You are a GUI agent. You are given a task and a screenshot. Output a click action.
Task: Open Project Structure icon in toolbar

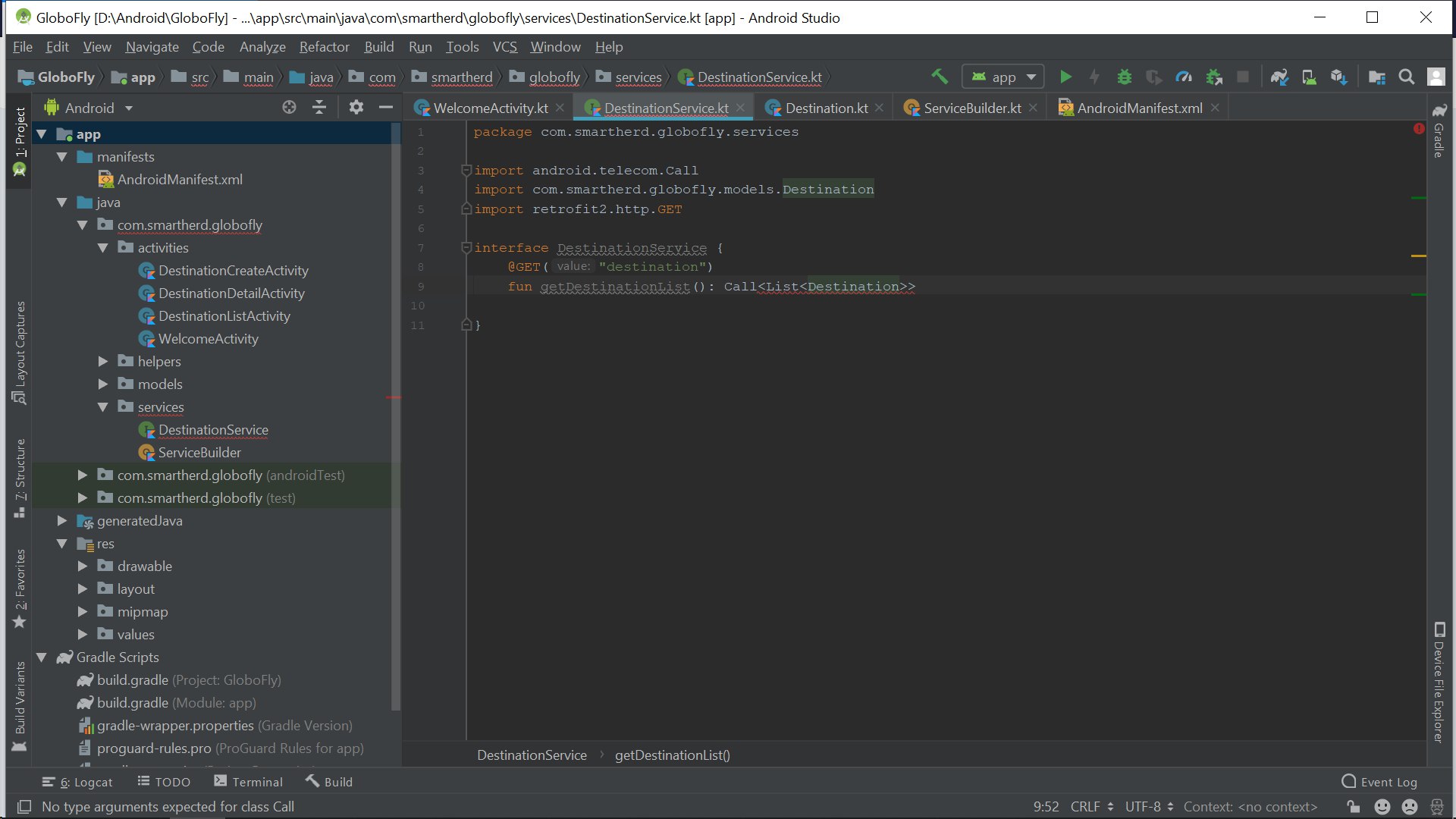click(1377, 77)
